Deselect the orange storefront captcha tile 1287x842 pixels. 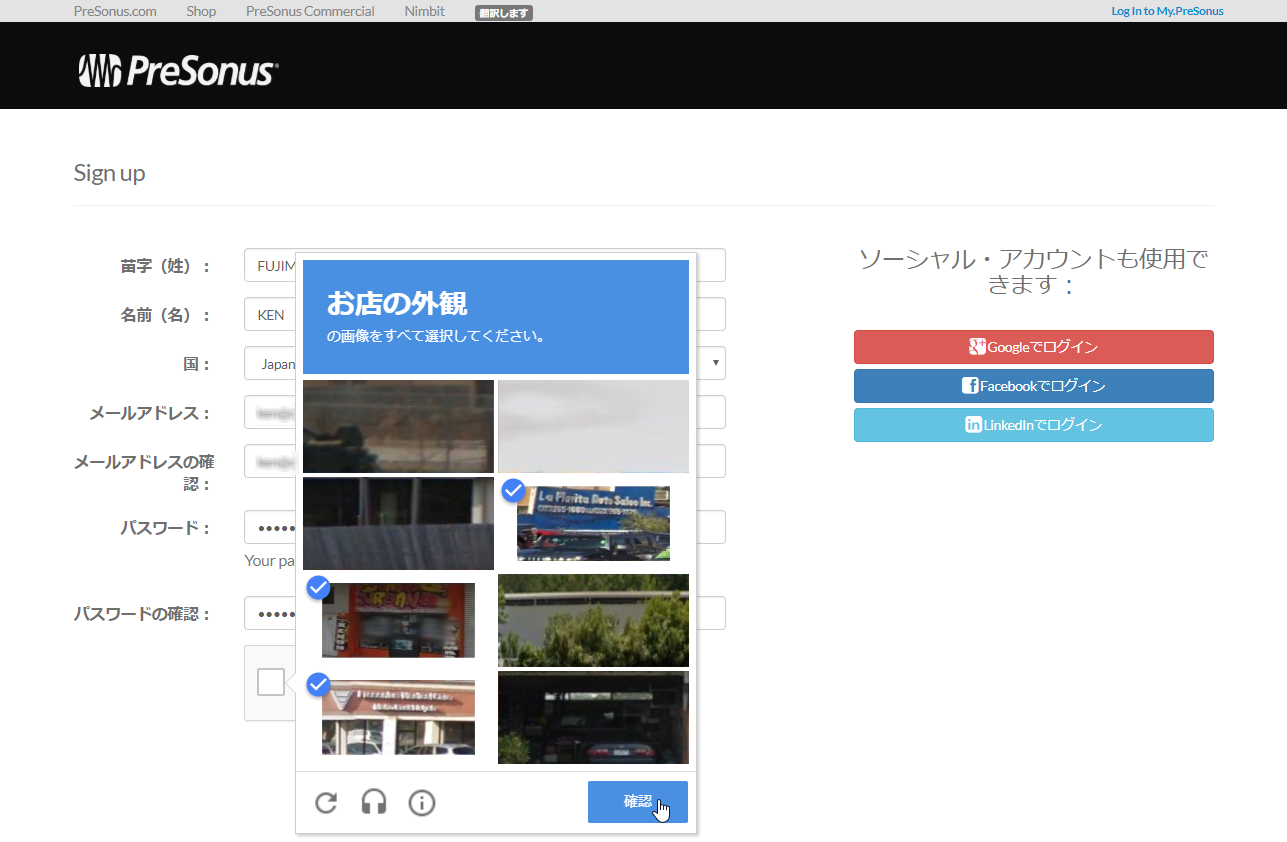point(398,620)
